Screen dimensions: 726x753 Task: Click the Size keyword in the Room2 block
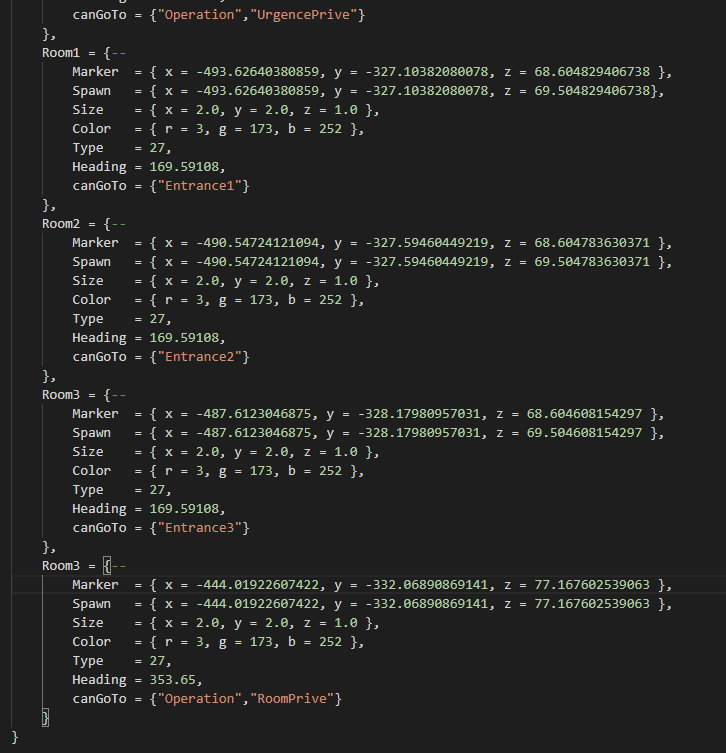[87, 281]
